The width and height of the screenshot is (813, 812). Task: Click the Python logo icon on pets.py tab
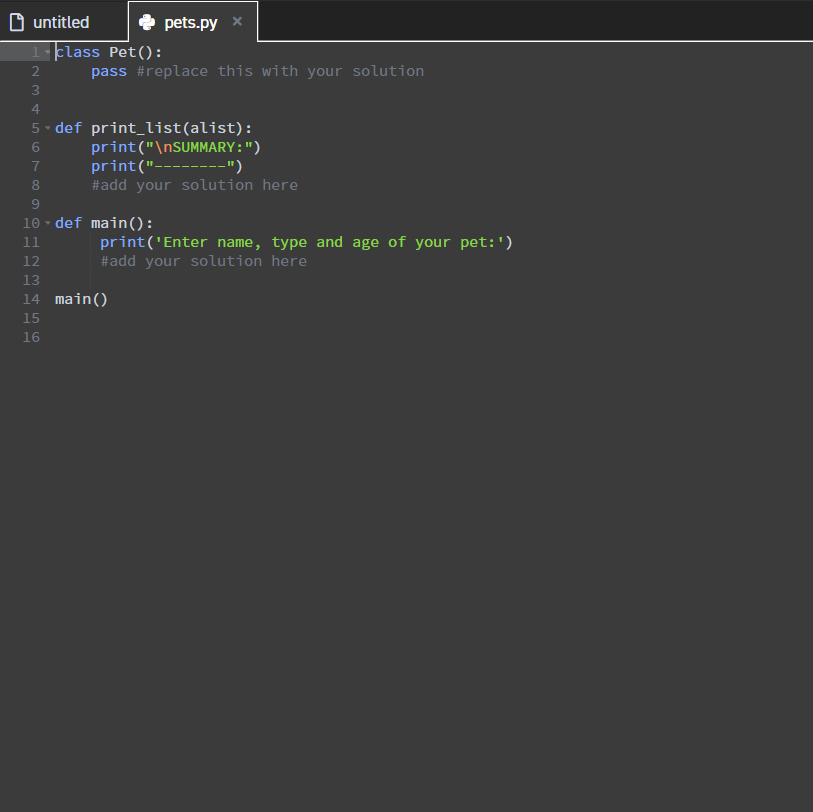pos(148,20)
